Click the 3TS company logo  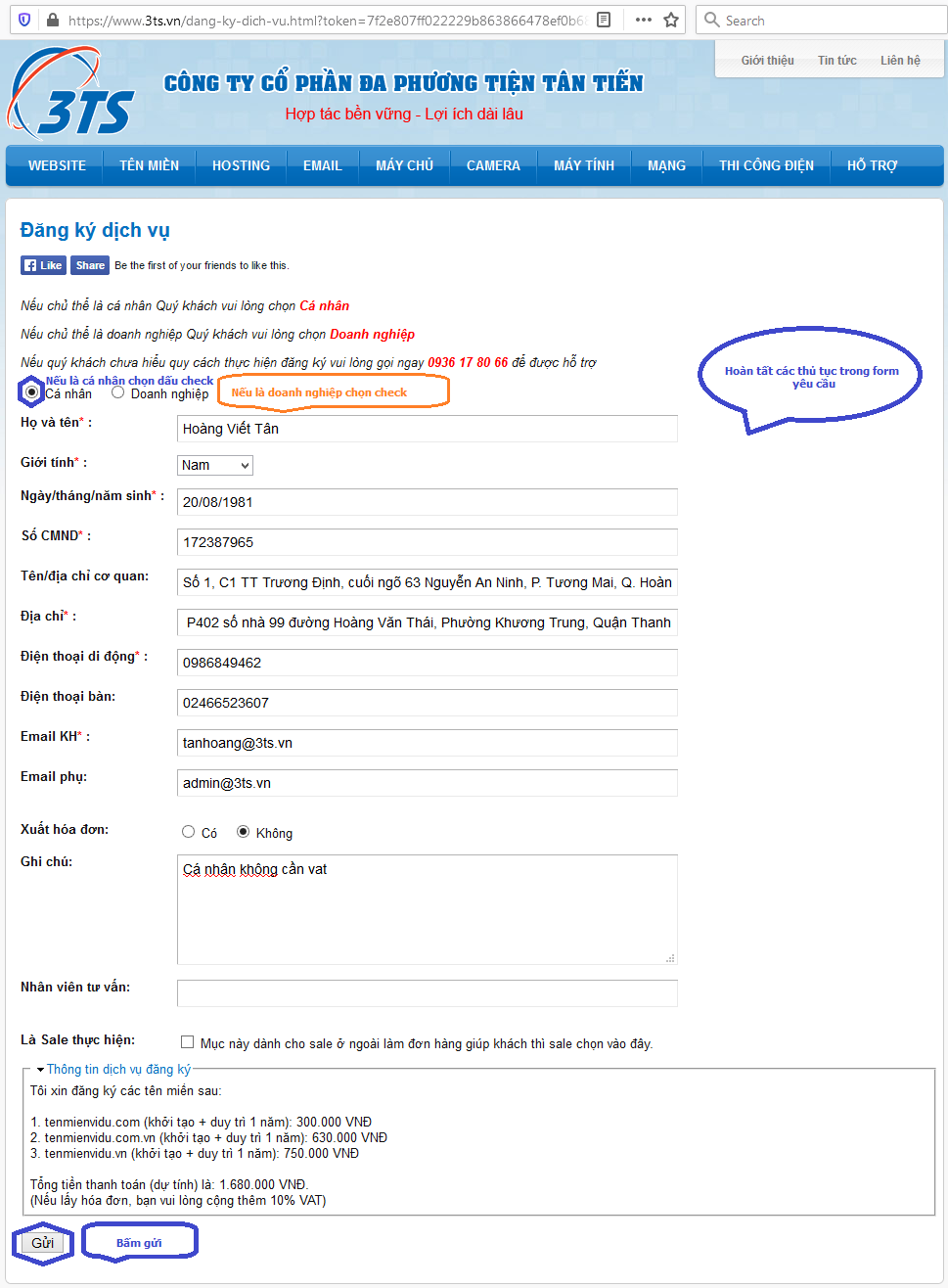click(70, 94)
